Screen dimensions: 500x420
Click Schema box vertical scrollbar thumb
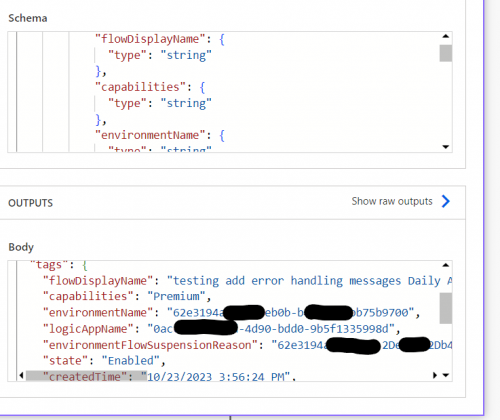(446, 53)
